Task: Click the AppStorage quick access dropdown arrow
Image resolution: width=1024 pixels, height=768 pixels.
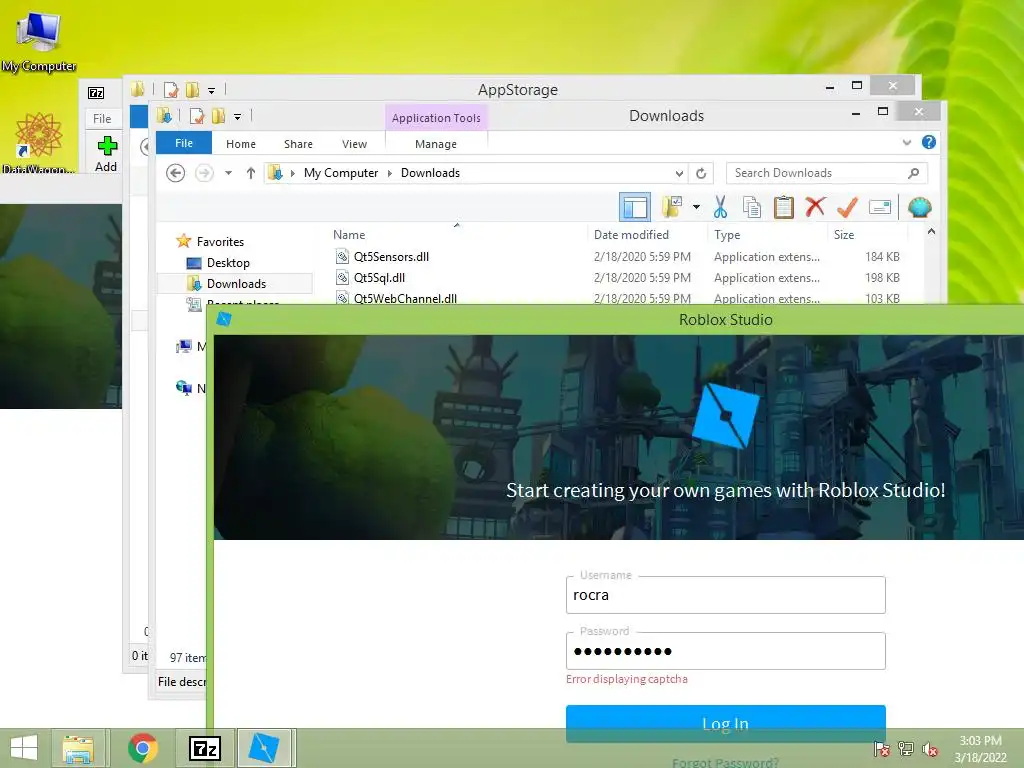Action: pyautogui.click(x=211, y=90)
